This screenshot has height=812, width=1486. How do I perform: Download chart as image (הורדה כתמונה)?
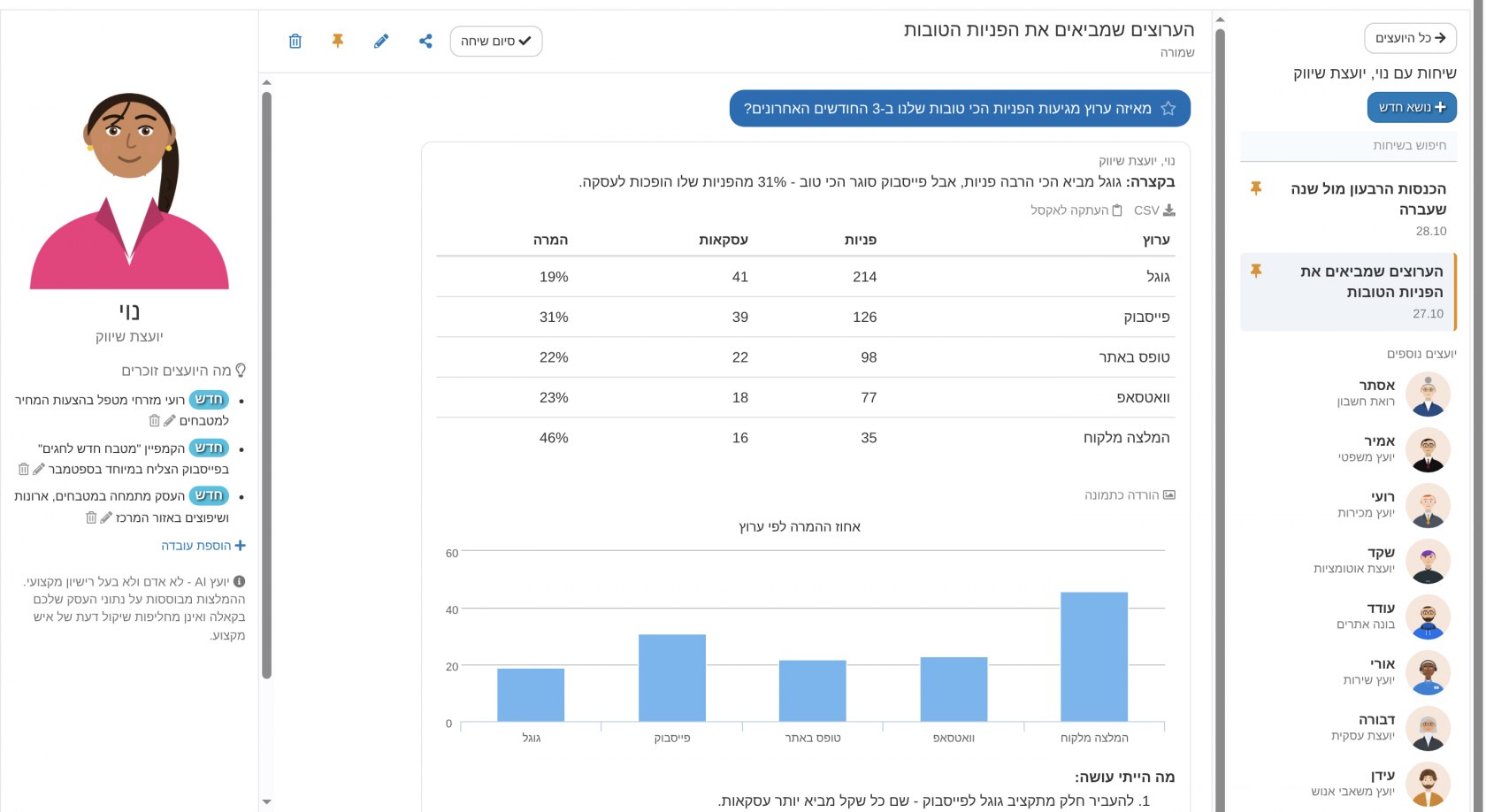(1130, 495)
